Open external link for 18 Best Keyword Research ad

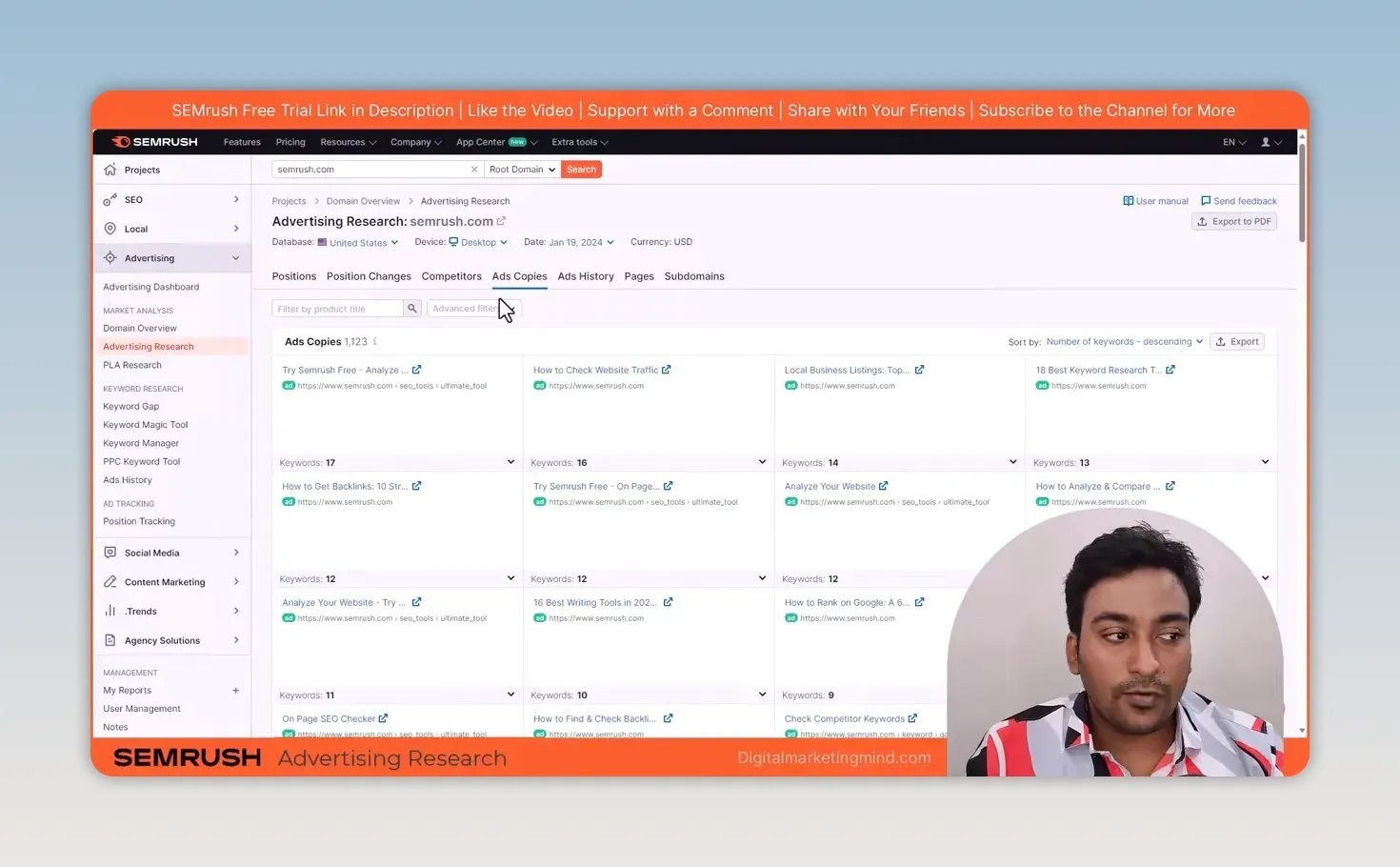(1170, 370)
